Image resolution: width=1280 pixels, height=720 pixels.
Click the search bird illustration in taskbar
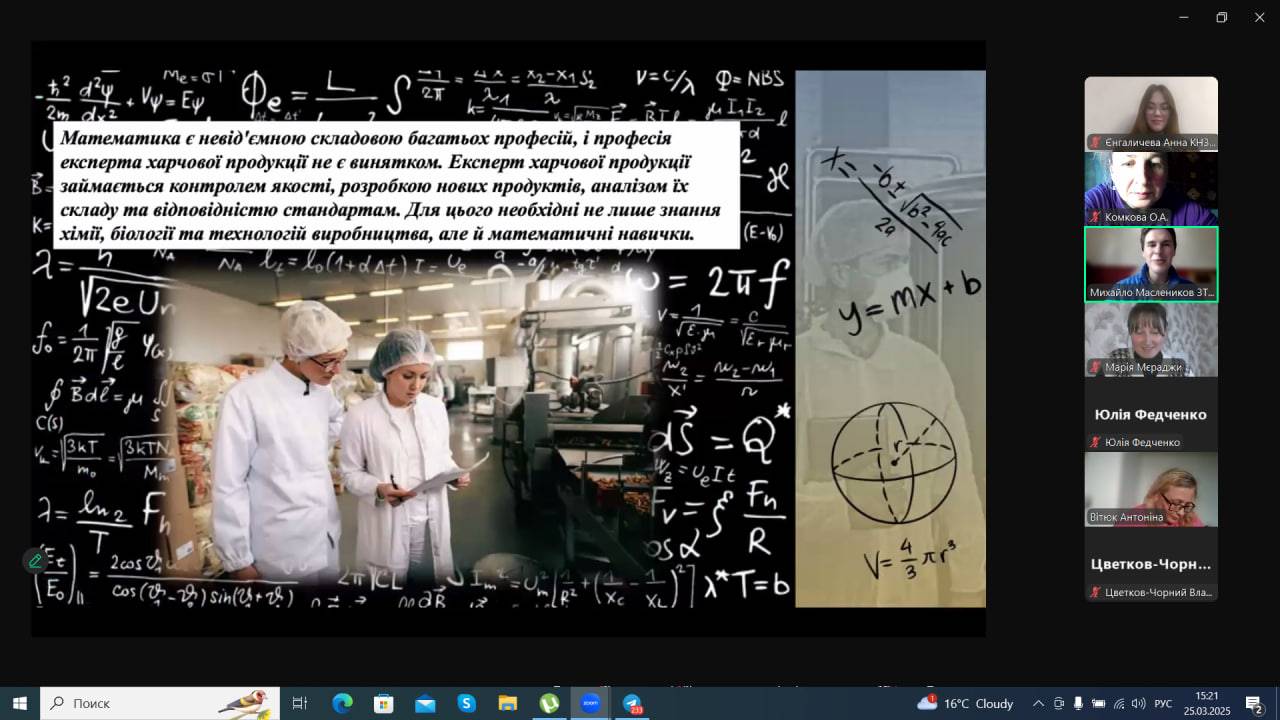point(245,703)
